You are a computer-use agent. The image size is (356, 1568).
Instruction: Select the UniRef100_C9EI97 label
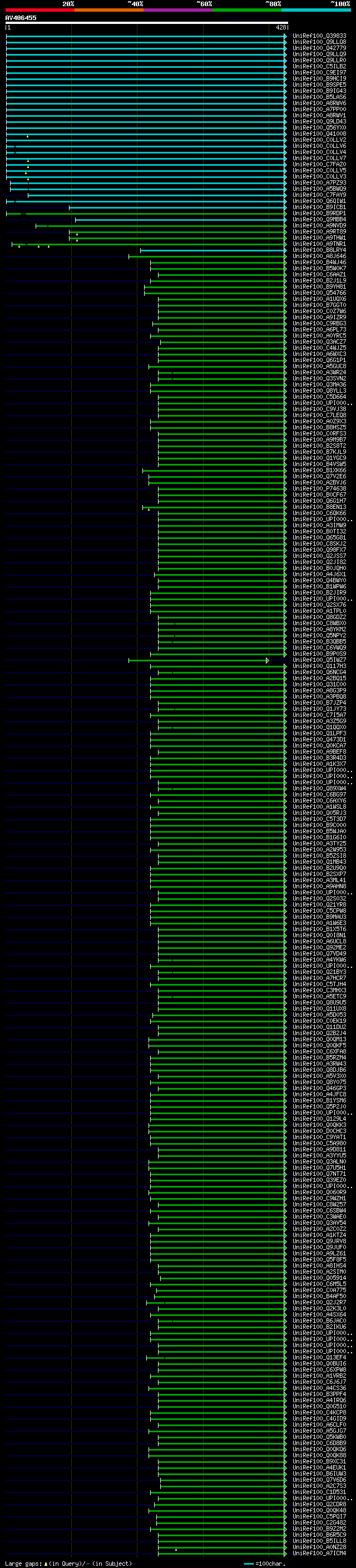tap(319, 72)
